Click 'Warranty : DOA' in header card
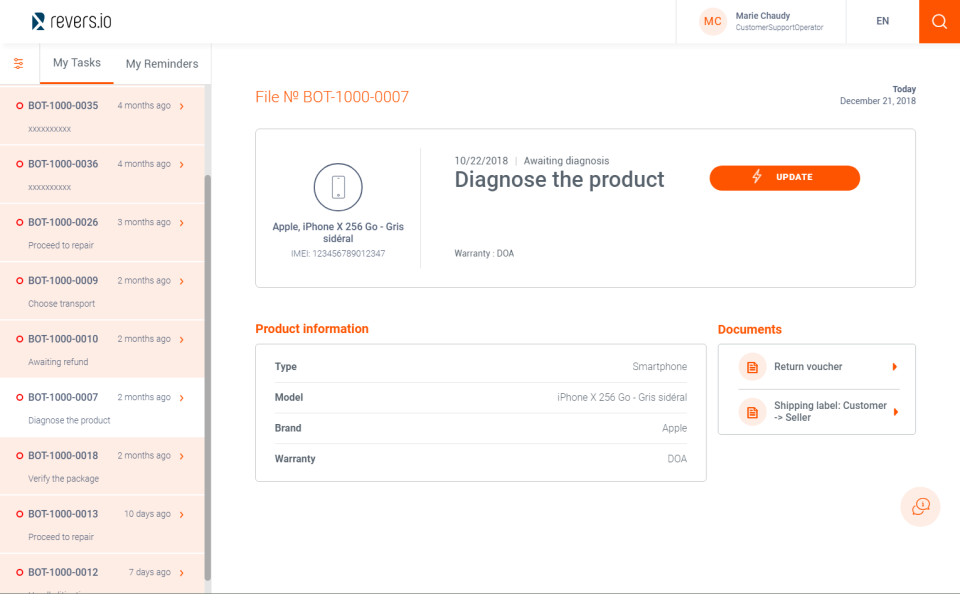 [x=484, y=254]
